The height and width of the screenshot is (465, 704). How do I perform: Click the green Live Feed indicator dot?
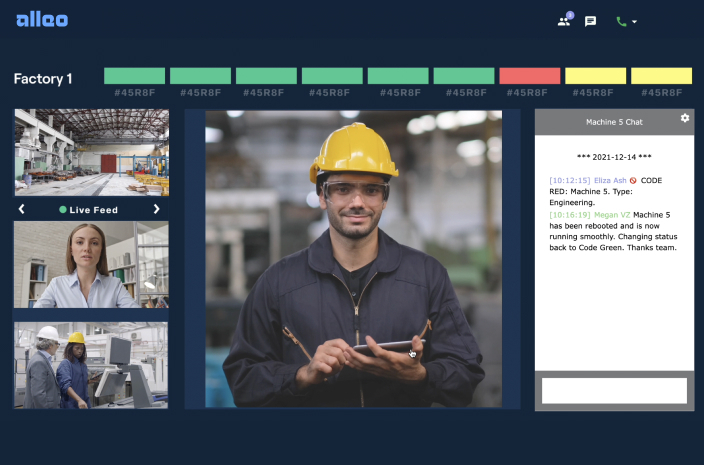point(63,210)
